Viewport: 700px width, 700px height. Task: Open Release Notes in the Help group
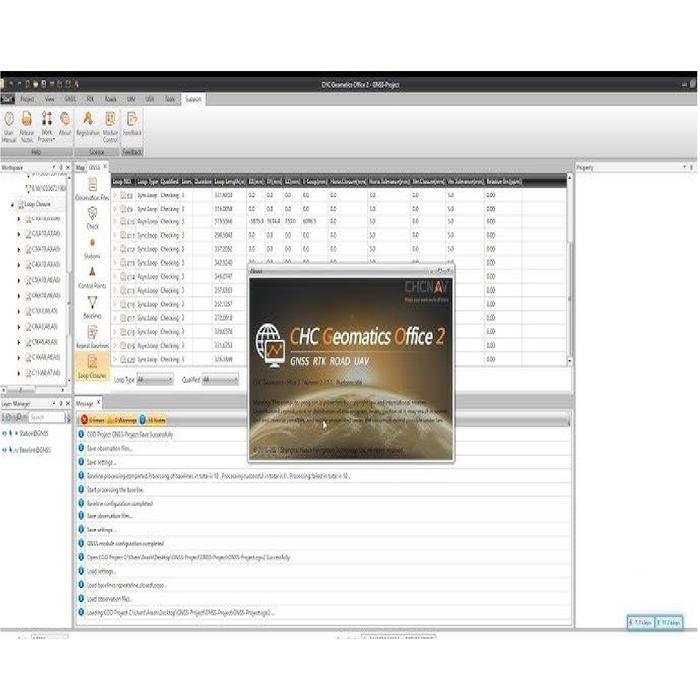pyautogui.click(x=27, y=127)
